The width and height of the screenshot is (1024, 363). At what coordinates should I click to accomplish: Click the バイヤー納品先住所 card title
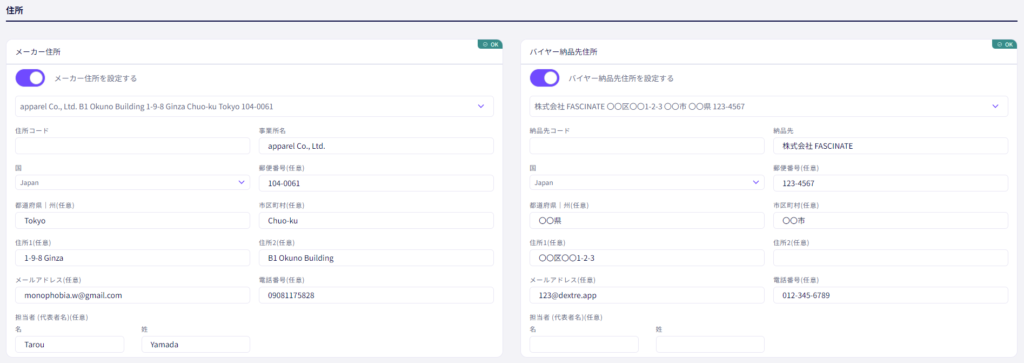[x=563, y=52]
